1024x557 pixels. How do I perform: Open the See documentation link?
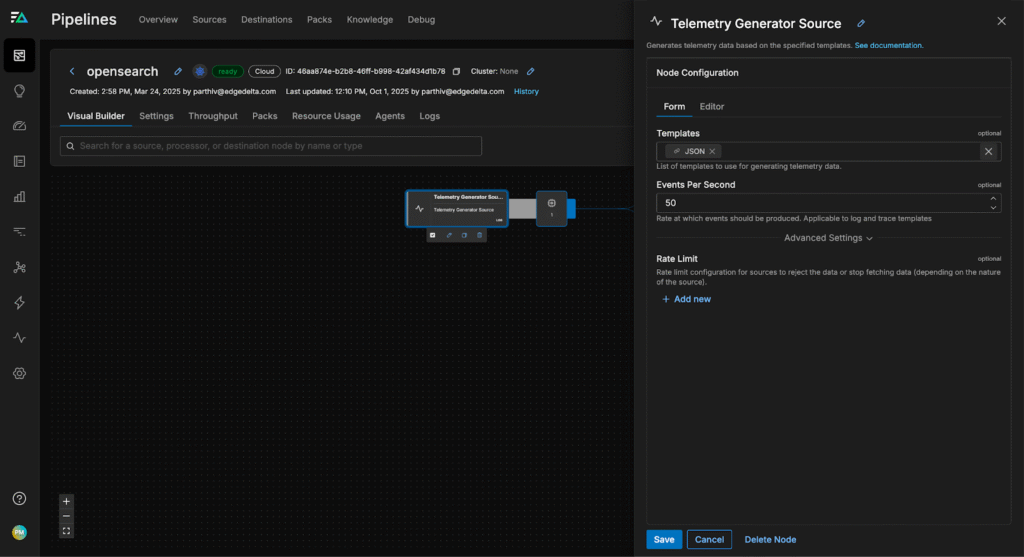point(888,45)
